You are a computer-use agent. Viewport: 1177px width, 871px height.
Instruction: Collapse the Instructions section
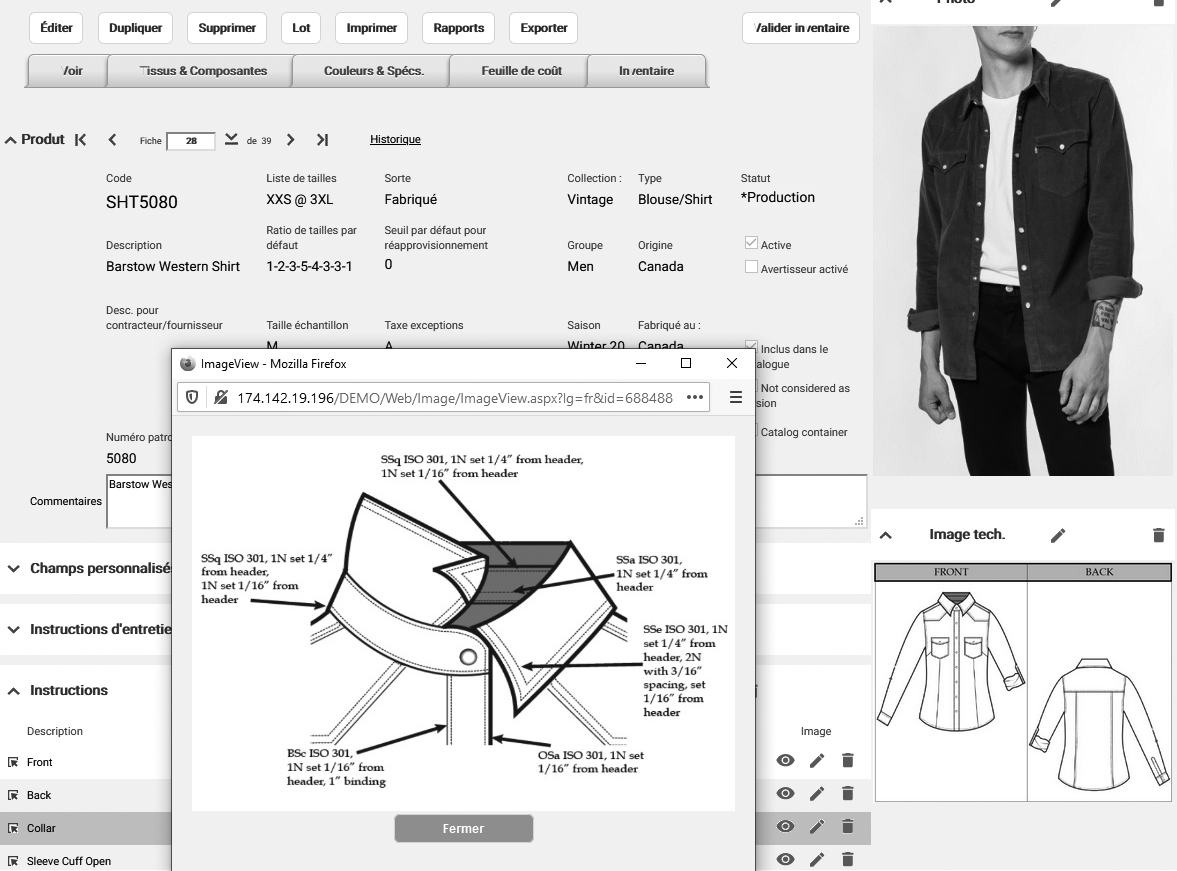[x=14, y=691]
